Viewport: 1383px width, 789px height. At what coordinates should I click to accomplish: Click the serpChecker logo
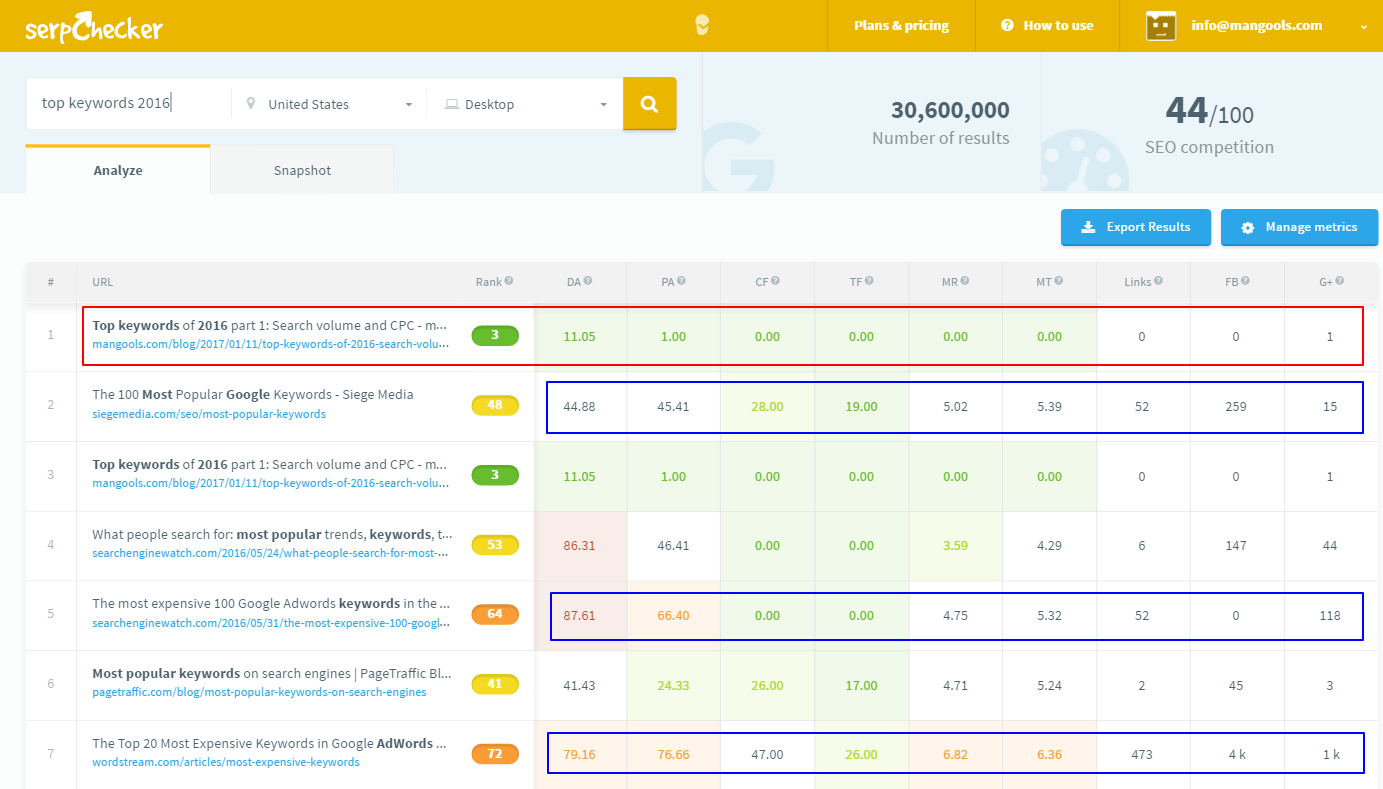click(94, 27)
